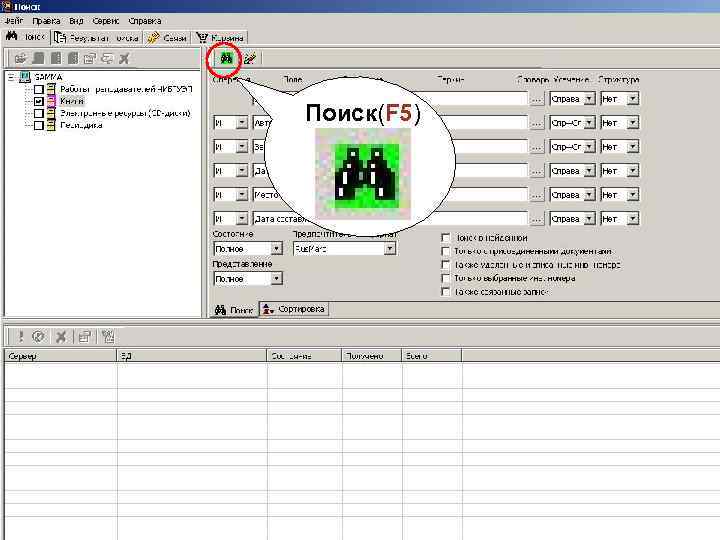
Task: Click the exclamation mark icon in the results toolbar
Action: (20, 337)
